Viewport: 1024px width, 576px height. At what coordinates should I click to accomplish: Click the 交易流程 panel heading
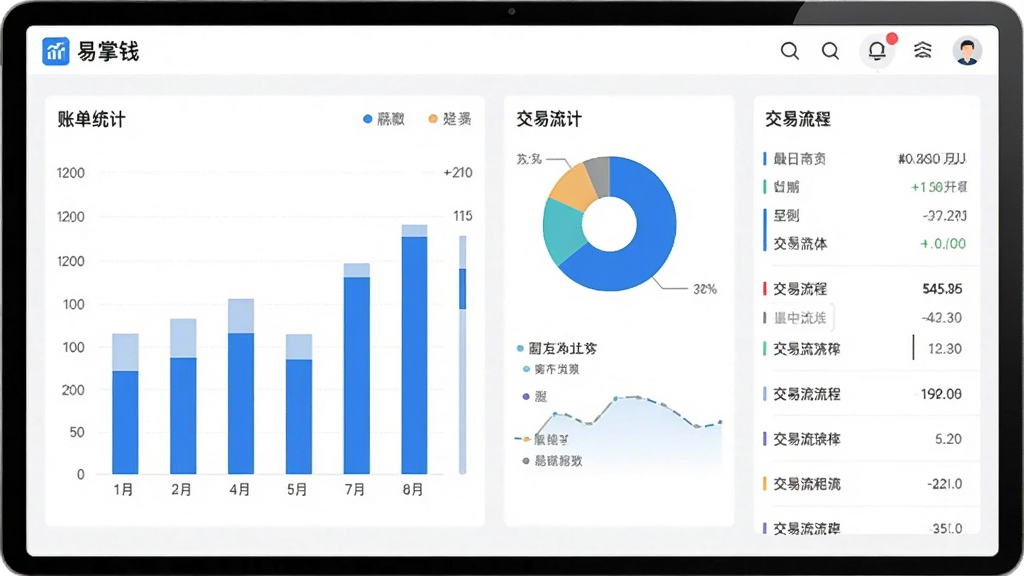(797, 120)
